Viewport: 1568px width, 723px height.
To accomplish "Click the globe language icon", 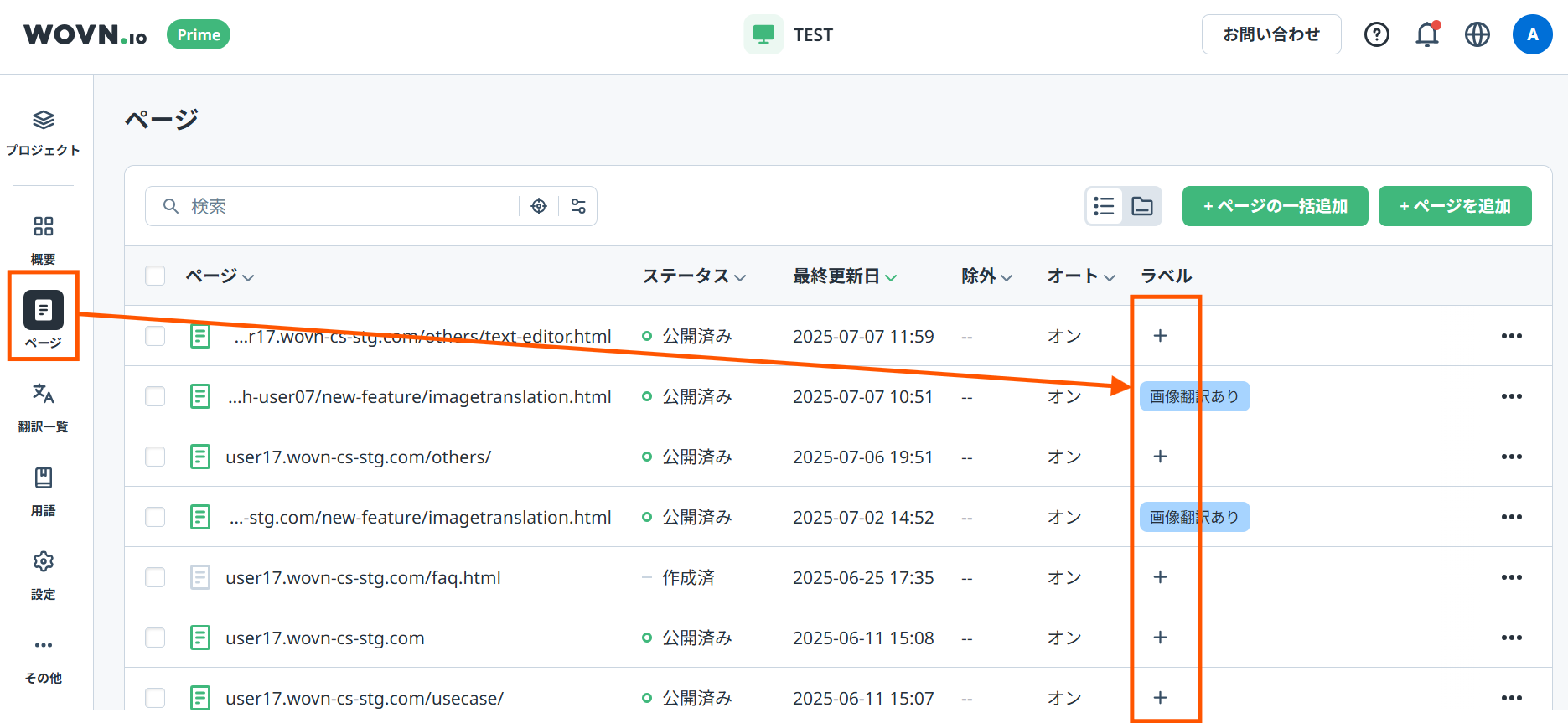I will coord(1477,34).
